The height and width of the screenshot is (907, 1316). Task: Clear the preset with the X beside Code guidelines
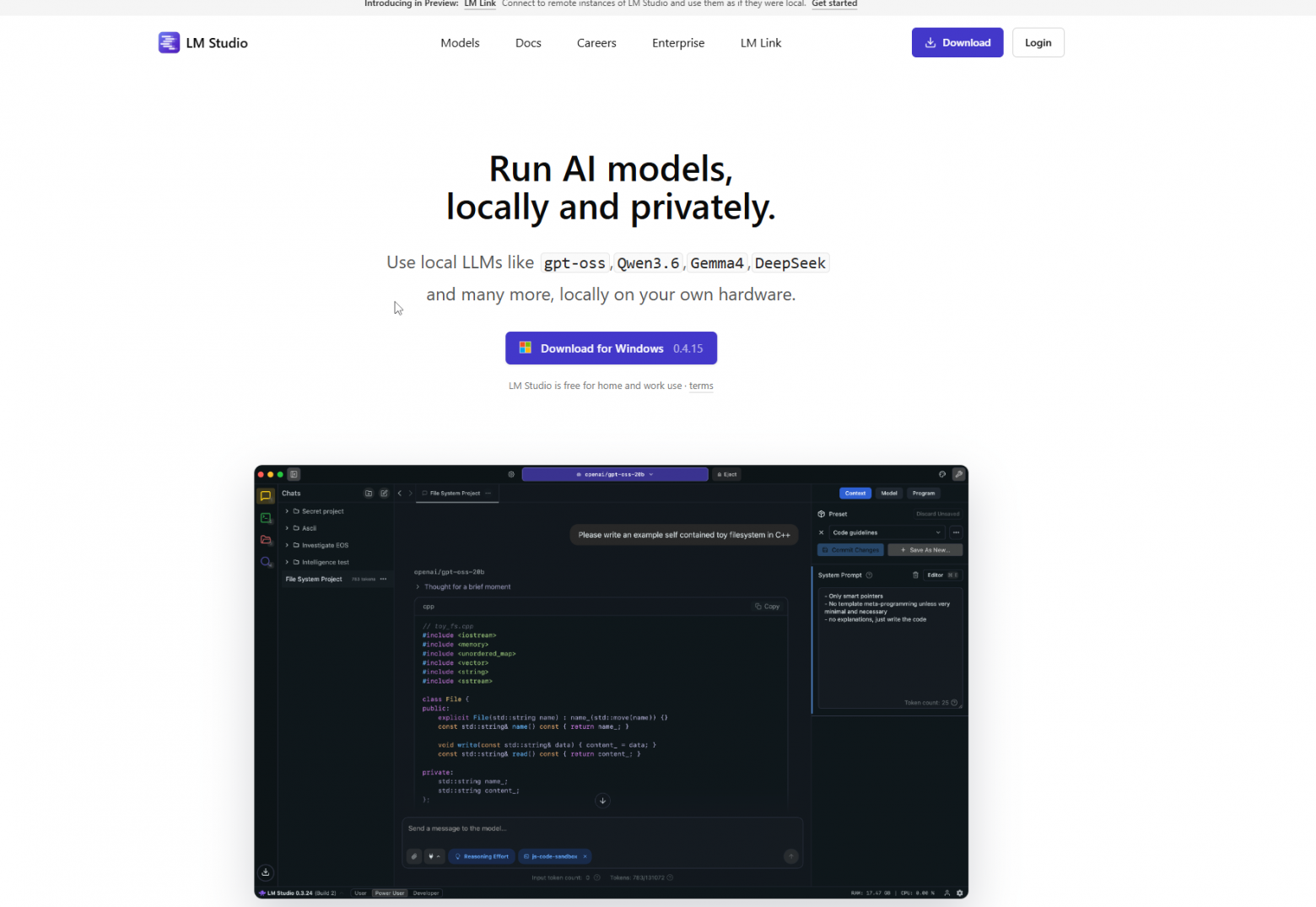point(821,532)
